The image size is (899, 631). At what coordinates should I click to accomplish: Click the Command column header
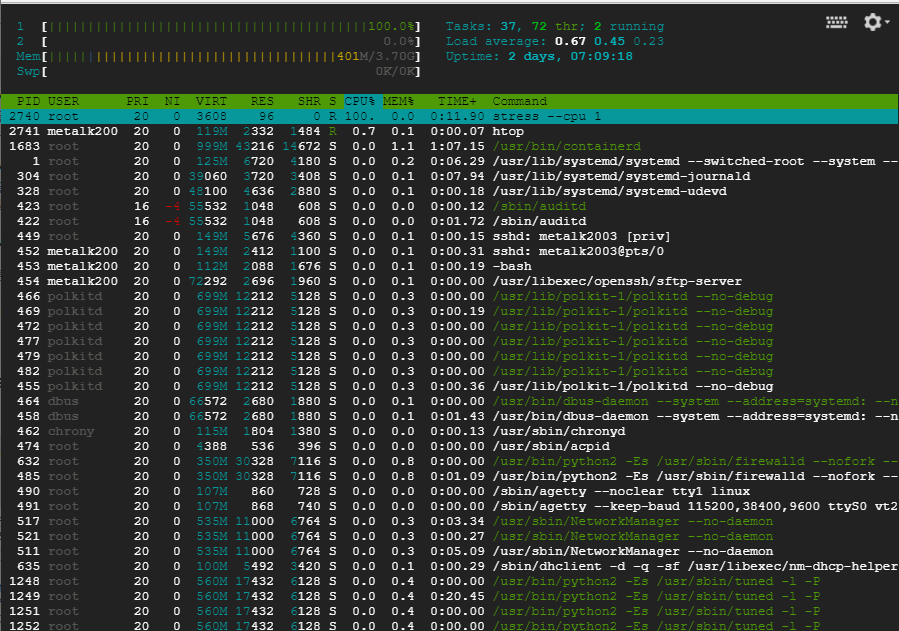519,101
